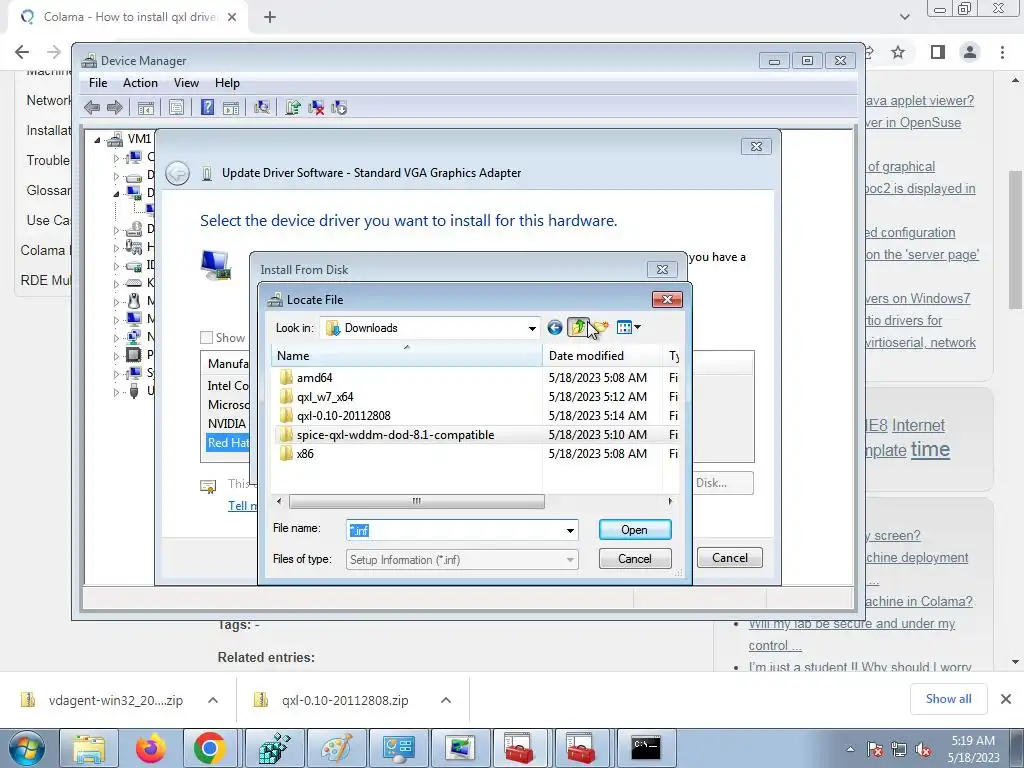Open Chrome side panel icon

click(938, 52)
